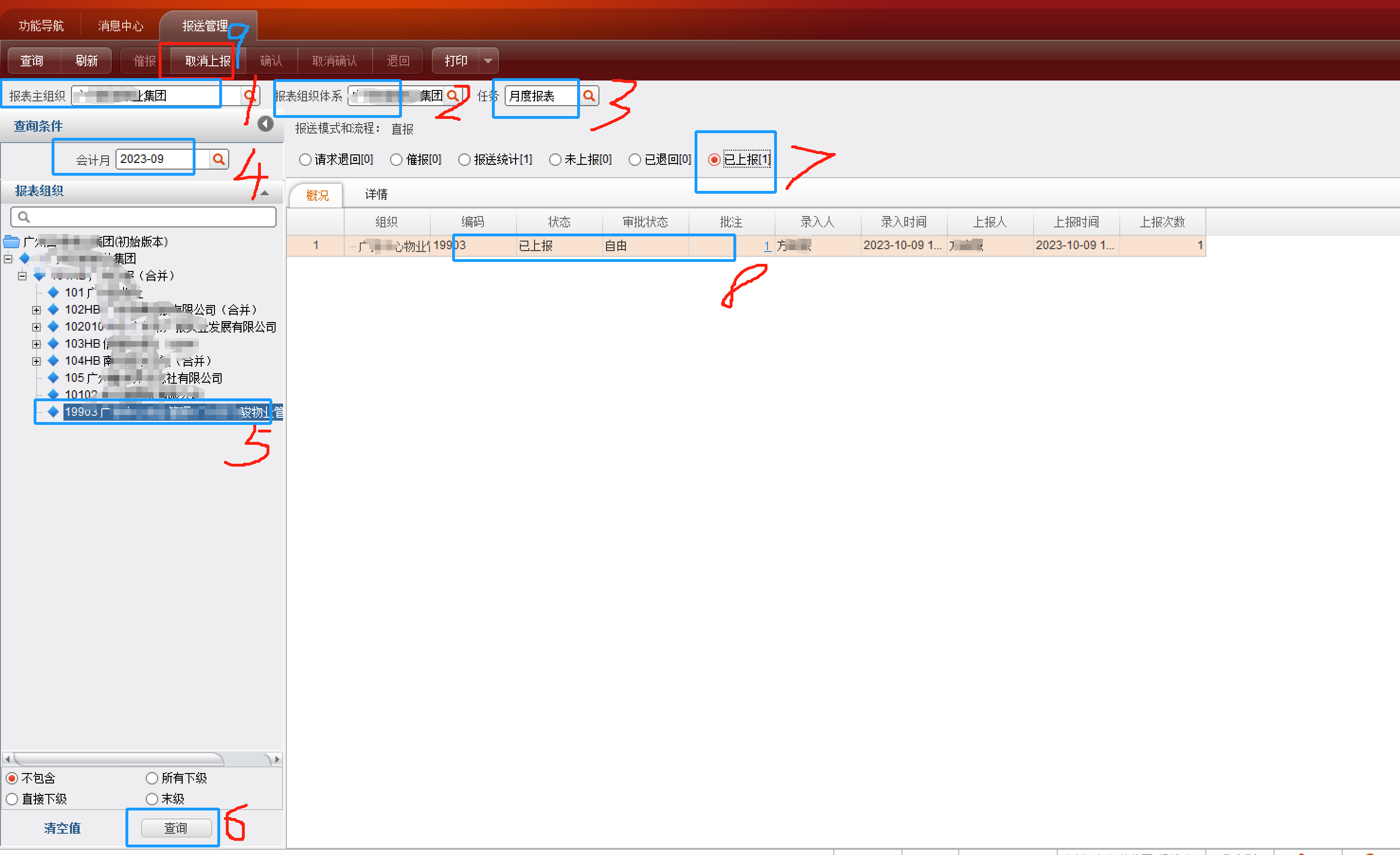
Task: Click the 打印 button
Action: (455, 61)
